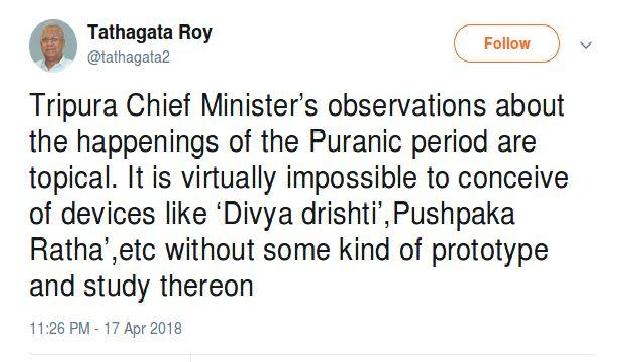
Task: Click the words 'study thereon' in tweet
Action: (168, 288)
